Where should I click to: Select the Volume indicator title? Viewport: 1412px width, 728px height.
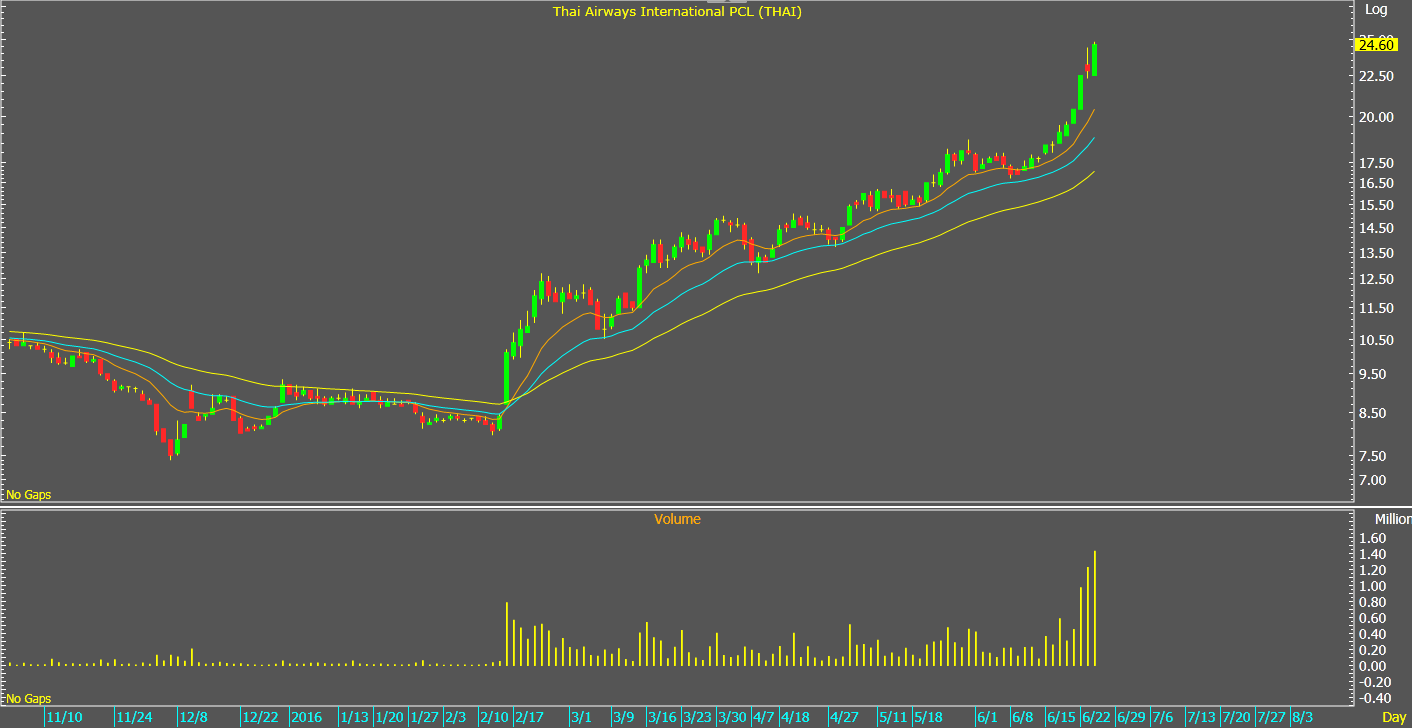point(677,519)
